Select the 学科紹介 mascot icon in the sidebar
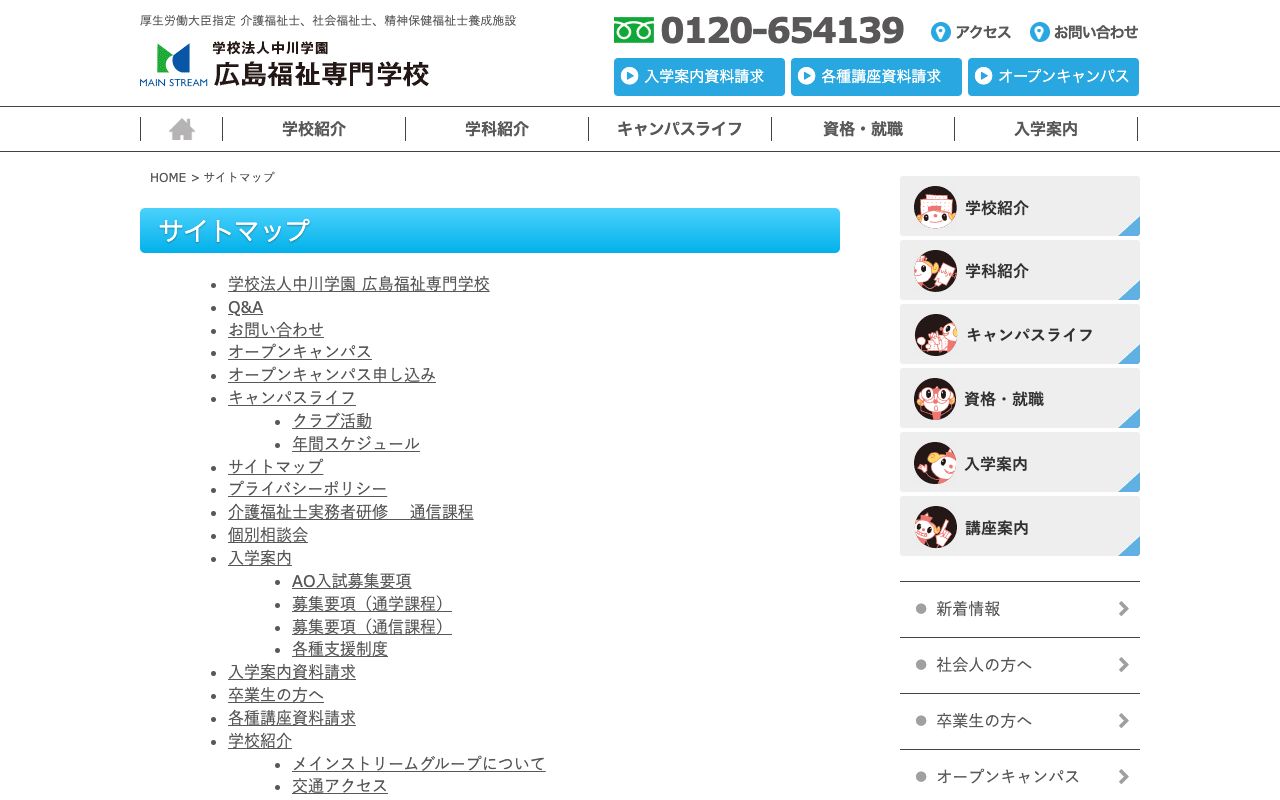 click(x=935, y=270)
